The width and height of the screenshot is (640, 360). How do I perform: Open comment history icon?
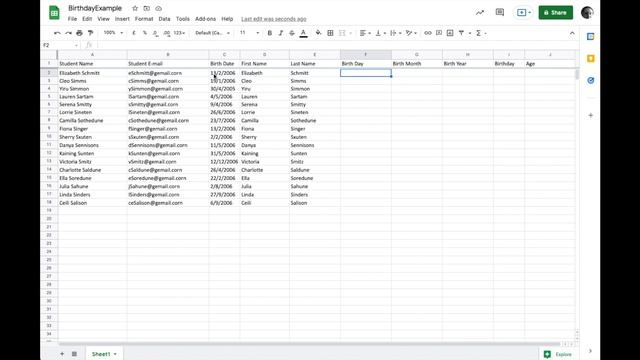500,13
